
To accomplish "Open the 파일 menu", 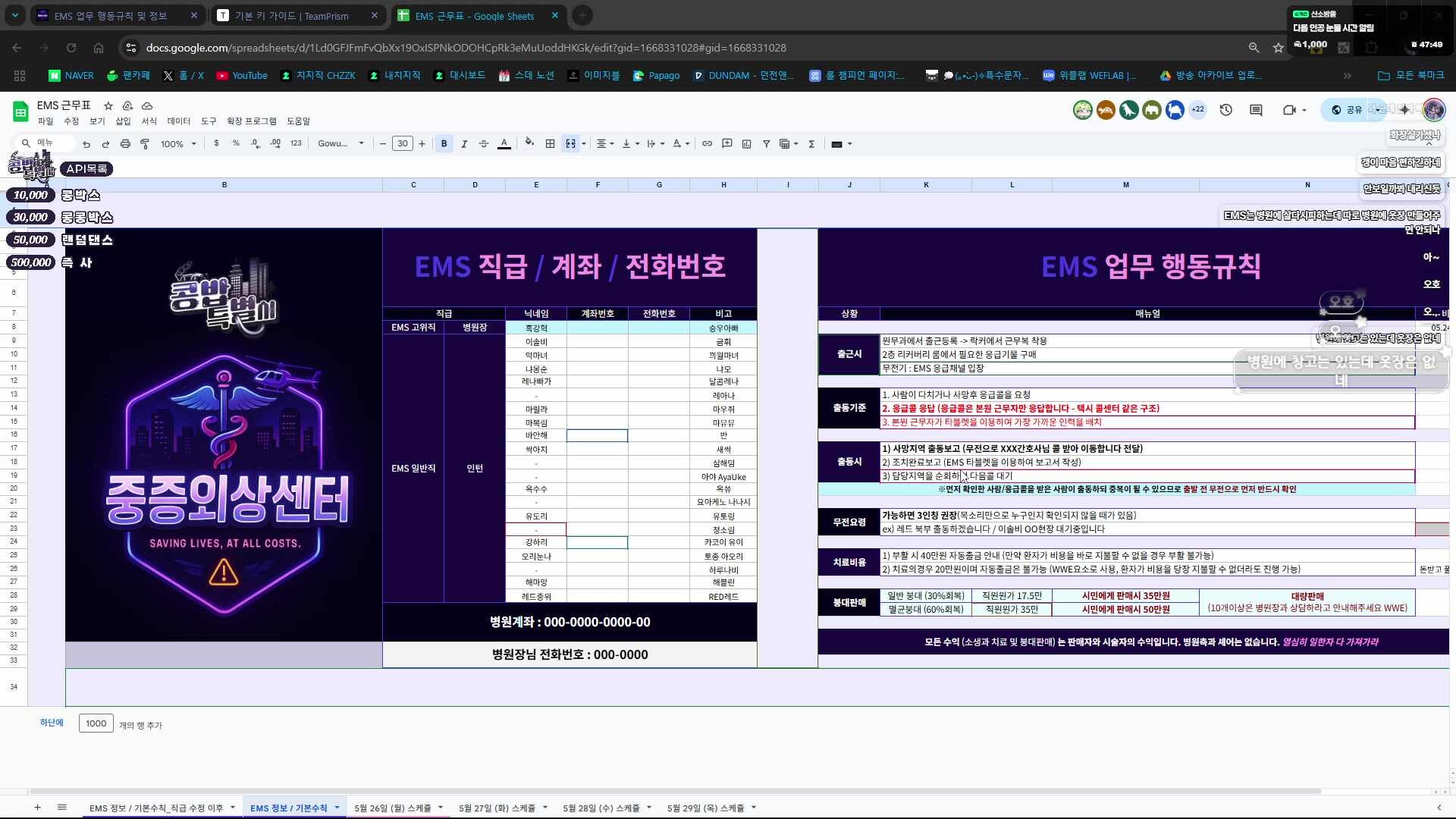I will coord(45,121).
